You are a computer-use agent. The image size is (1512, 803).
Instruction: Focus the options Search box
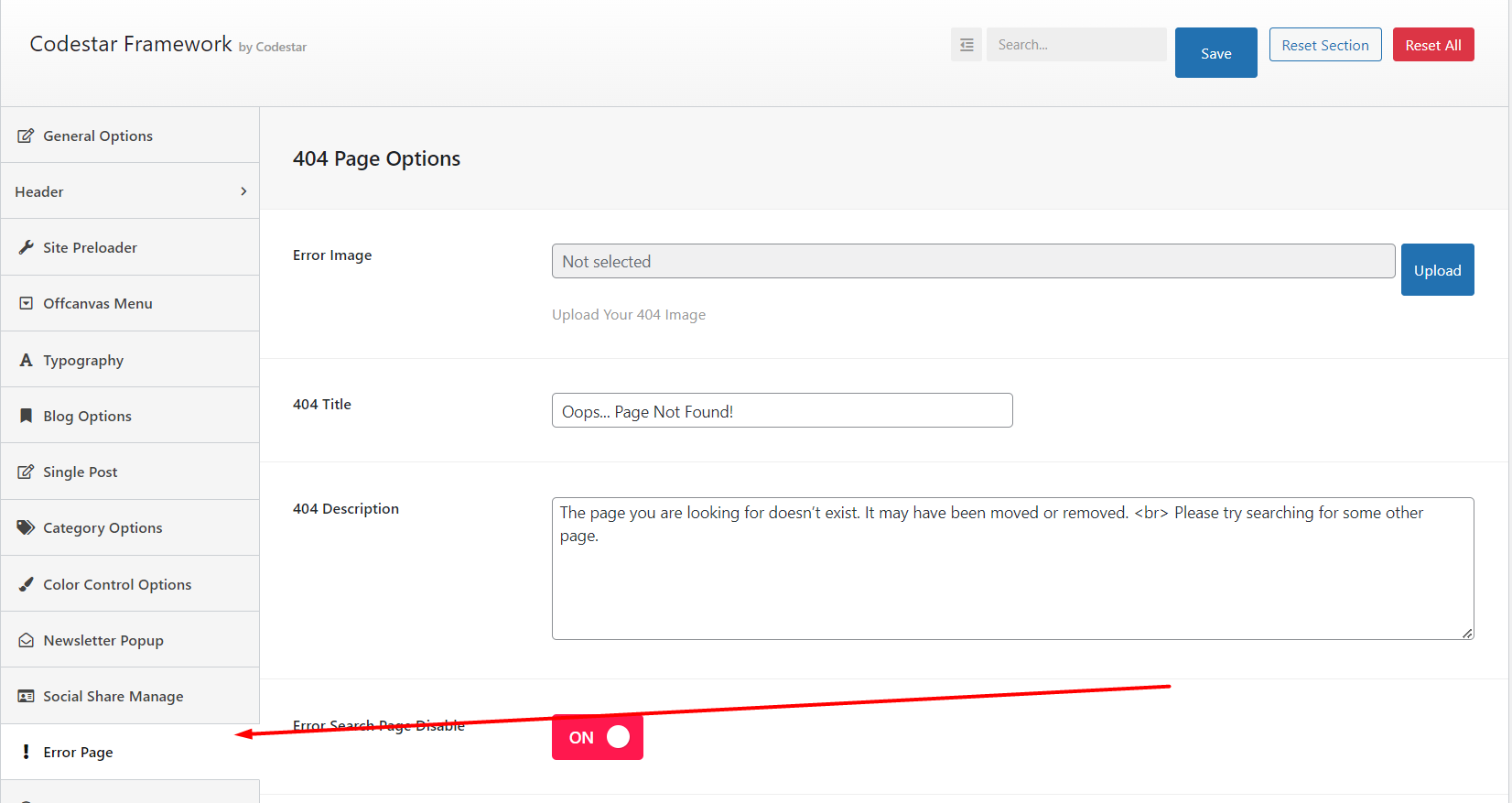tap(1076, 45)
